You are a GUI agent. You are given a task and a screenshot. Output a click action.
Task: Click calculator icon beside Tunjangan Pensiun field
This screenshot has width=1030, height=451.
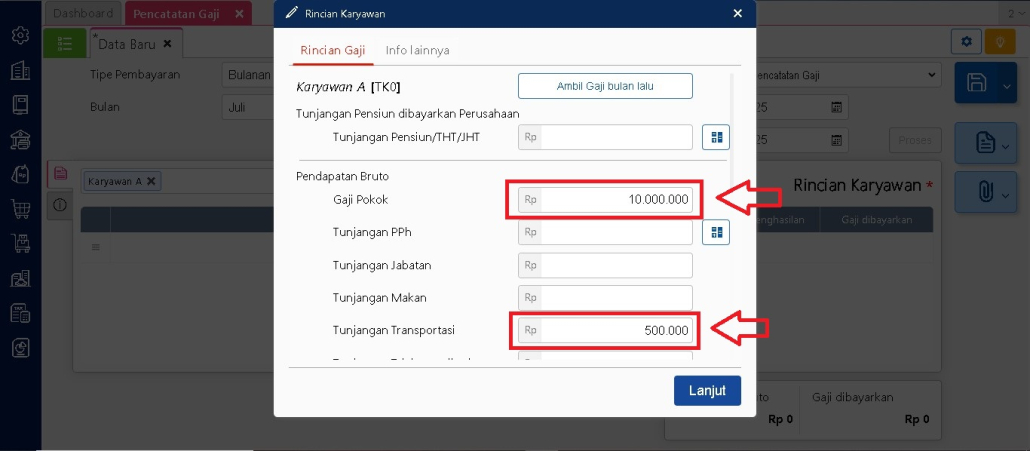tap(716, 137)
